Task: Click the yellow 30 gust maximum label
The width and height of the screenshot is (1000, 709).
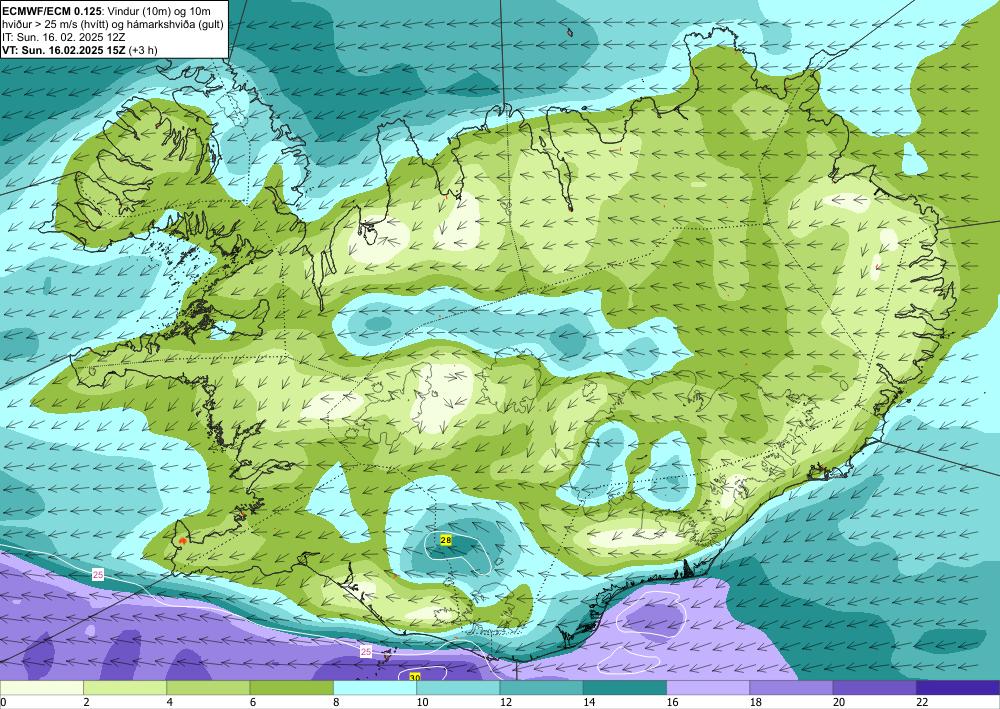Action: click(x=415, y=676)
